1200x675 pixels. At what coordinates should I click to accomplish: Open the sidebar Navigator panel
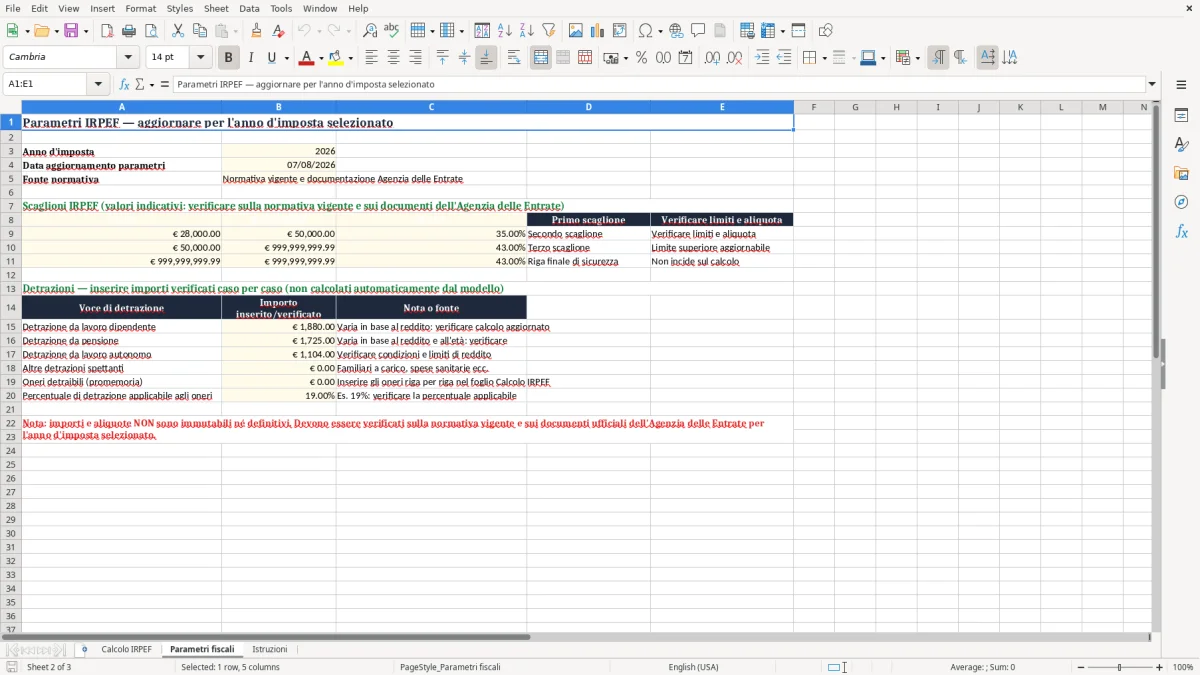[x=1181, y=202]
